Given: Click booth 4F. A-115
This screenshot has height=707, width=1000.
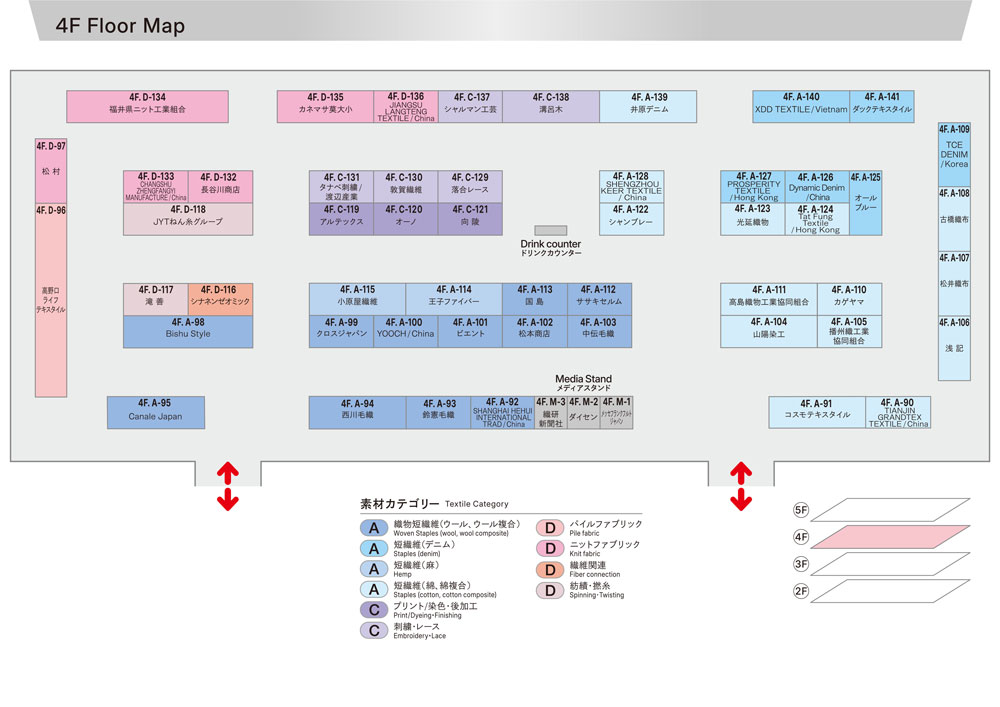Looking at the screenshot, I should coord(357,300).
